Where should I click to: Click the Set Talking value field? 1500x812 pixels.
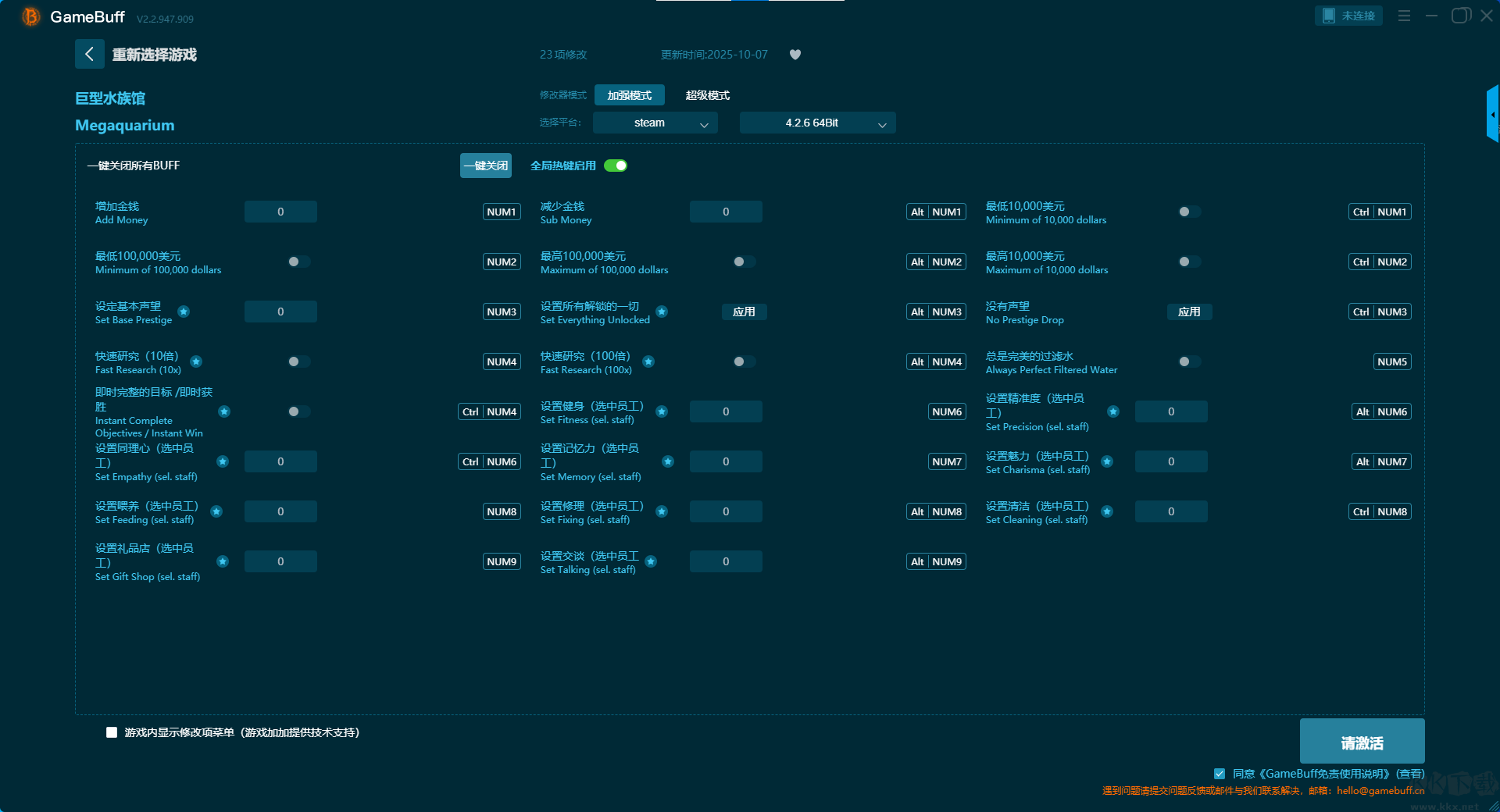(x=726, y=561)
